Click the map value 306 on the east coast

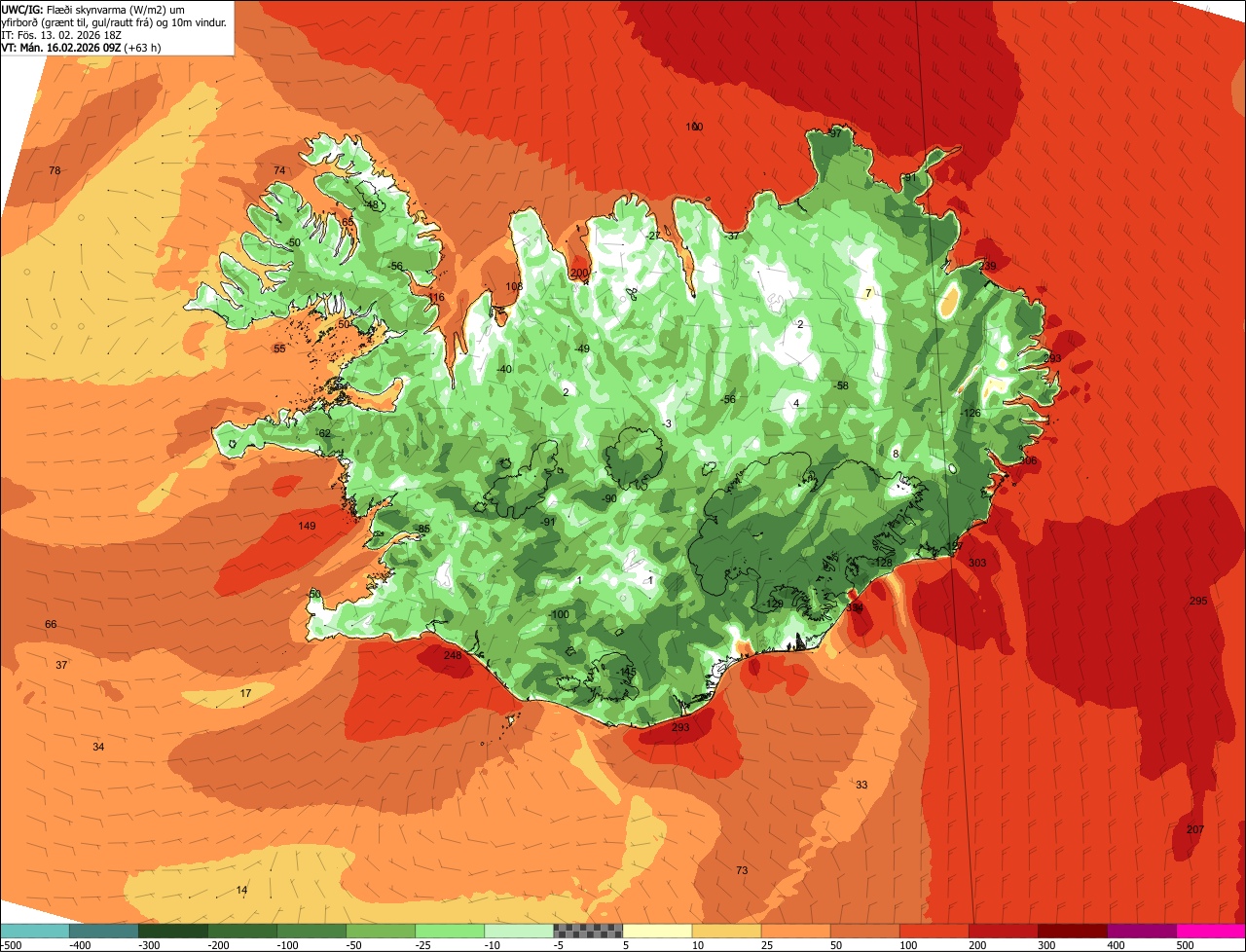[1028, 461]
